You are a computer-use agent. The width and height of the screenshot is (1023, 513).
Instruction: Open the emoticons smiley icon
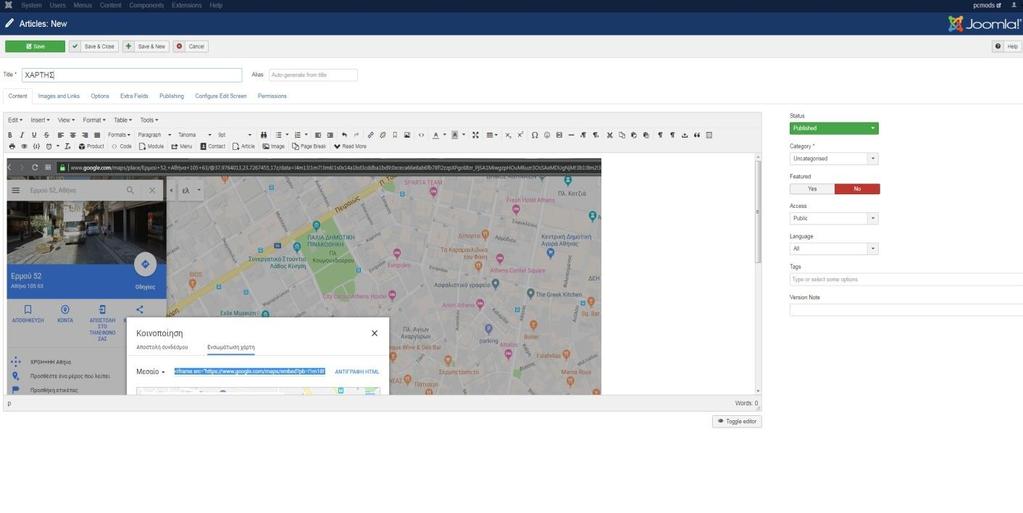coord(547,135)
